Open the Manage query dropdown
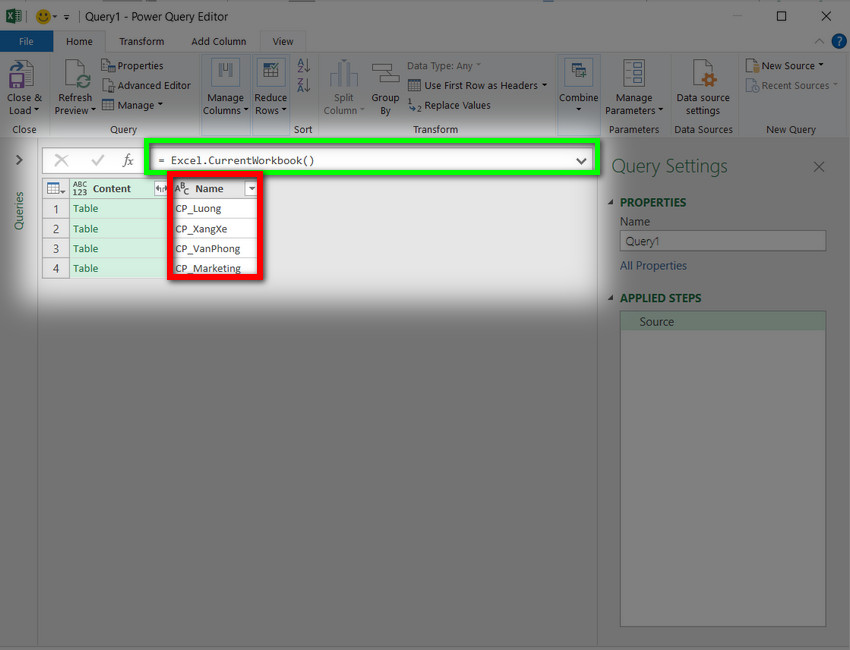Image resolution: width=850 pixels, height=650 pixels. click(x=133, y=105)
